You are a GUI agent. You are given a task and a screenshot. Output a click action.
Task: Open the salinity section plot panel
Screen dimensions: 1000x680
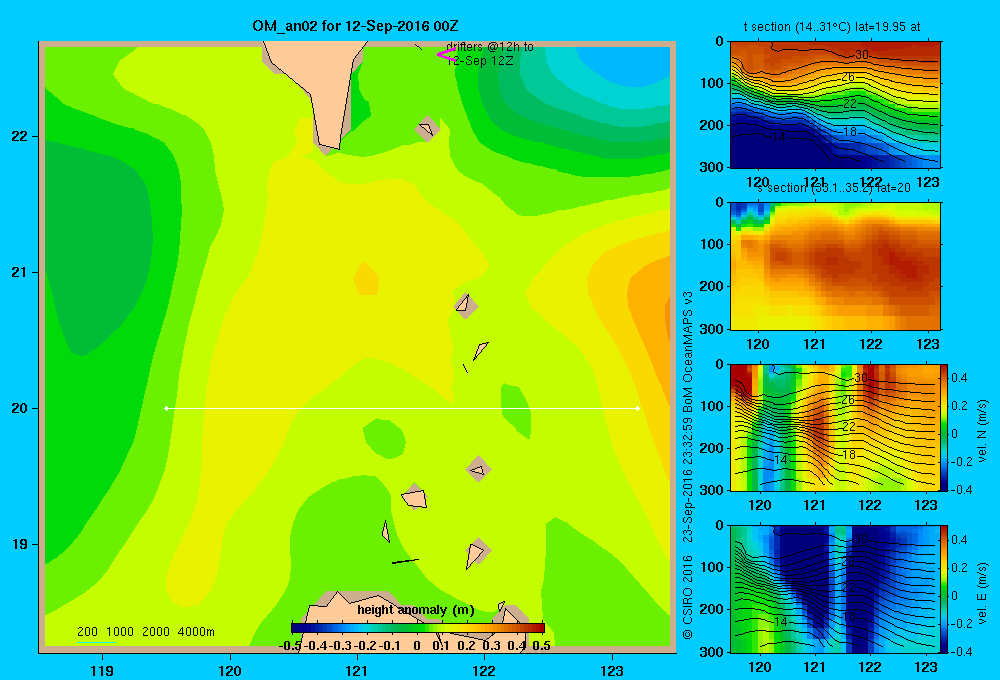pyautogui.click(x=835, y=266)
